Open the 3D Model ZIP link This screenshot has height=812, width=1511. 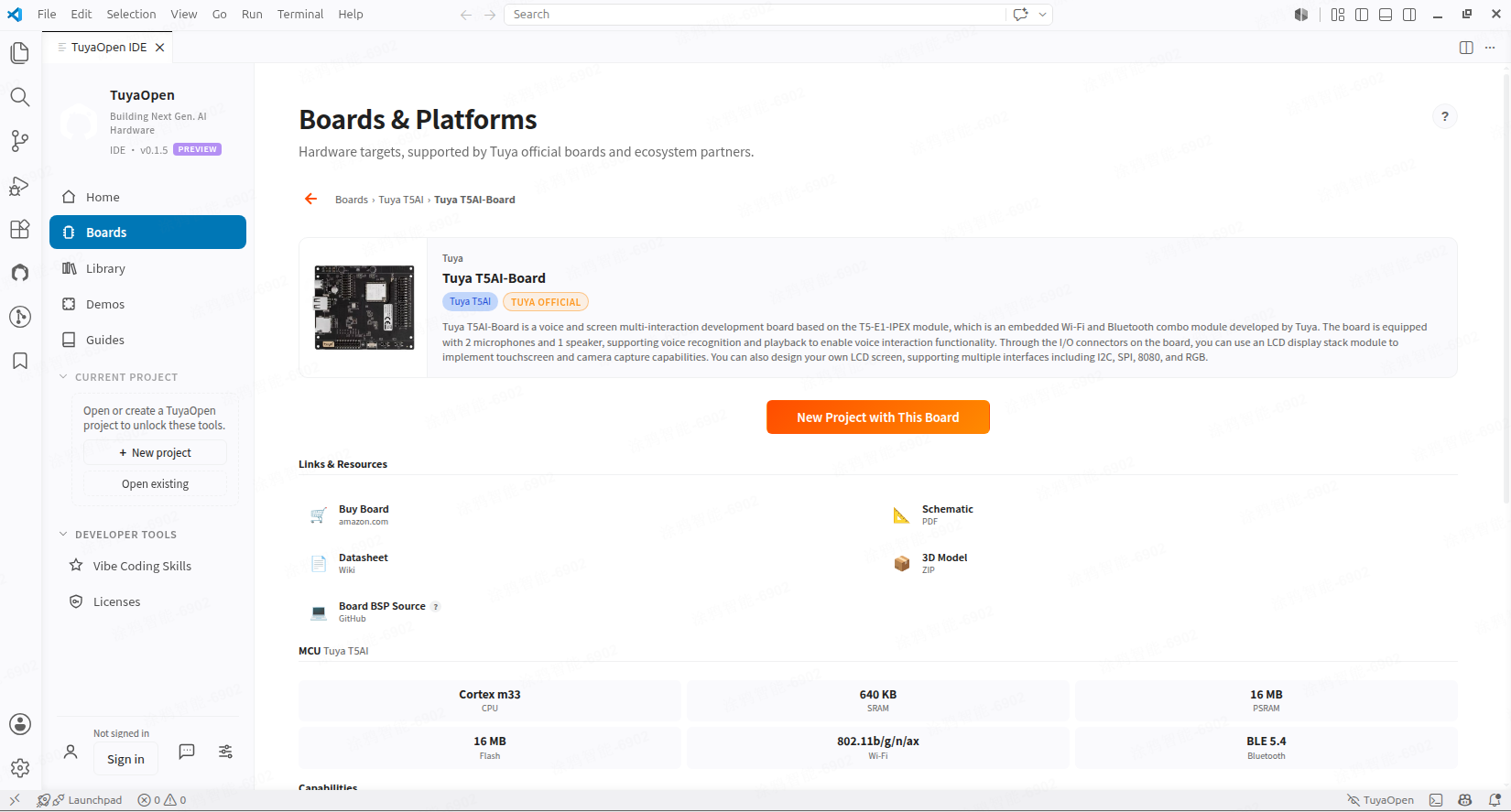(x=930, y=563)
